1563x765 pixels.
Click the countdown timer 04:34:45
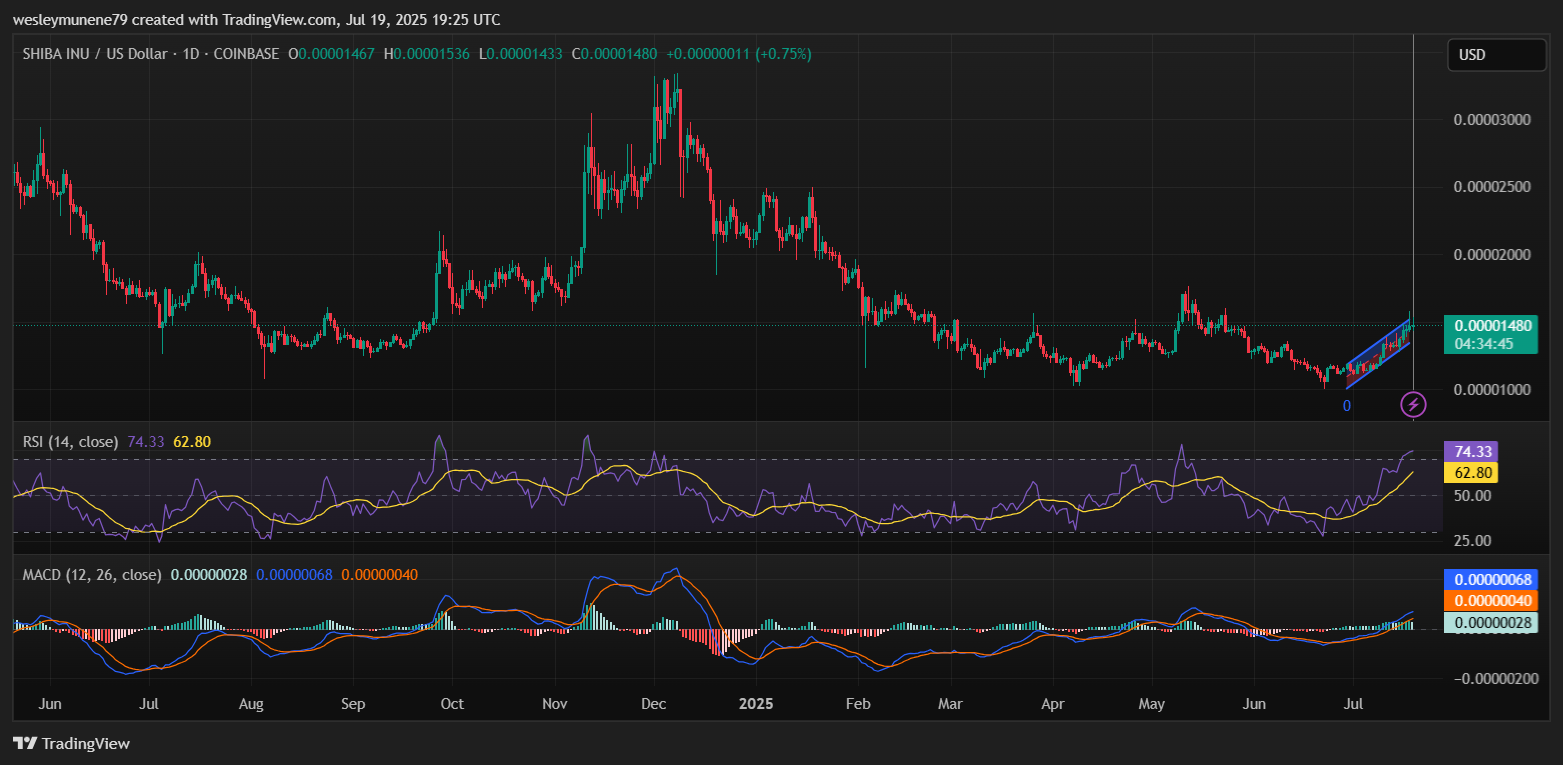(x=1484, y=344)
